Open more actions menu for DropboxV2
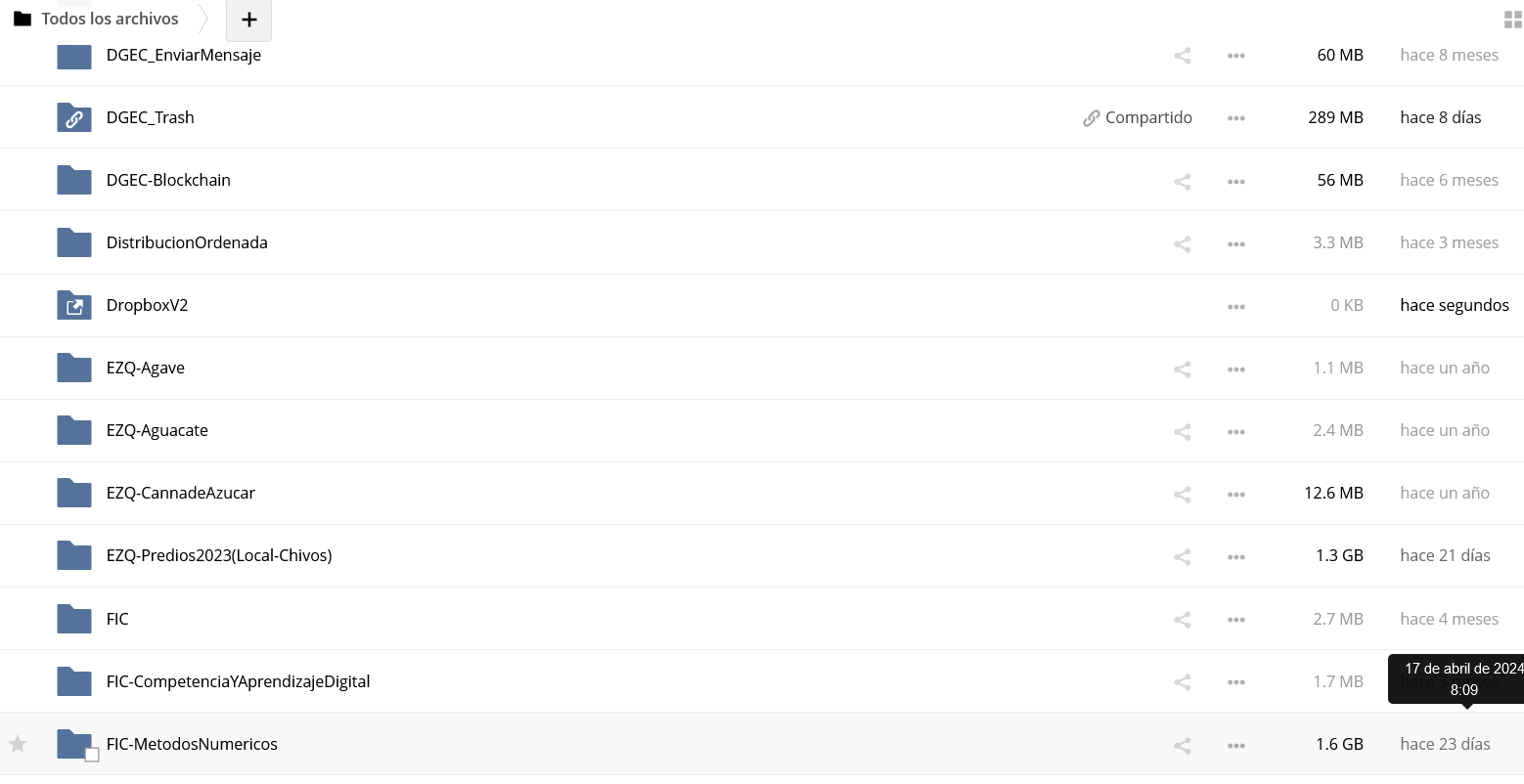Image resolution: width=1524 pixels, height=784 pixels. click(1236, 306)
